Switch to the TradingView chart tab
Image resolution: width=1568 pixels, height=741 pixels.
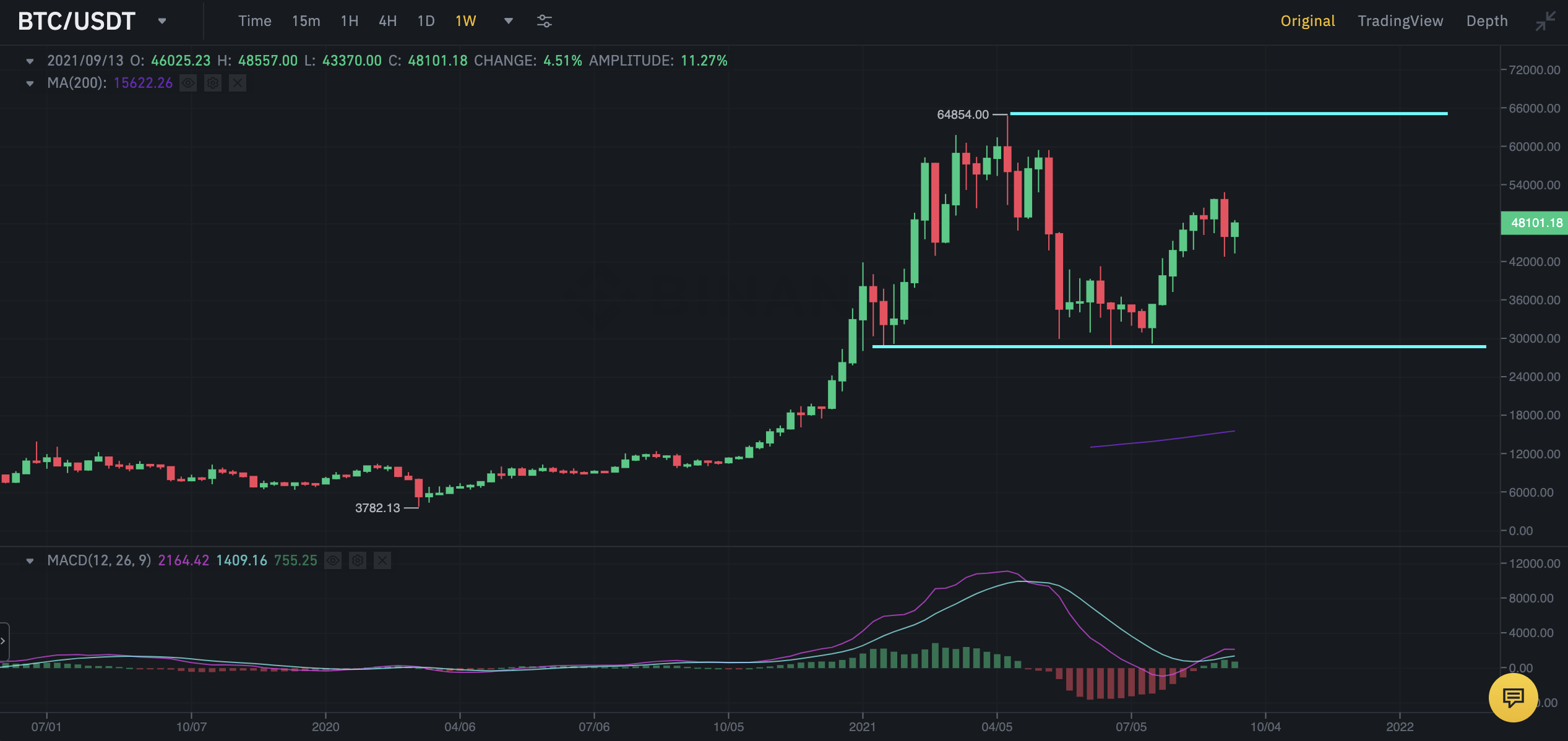(x=1400, y=21)
